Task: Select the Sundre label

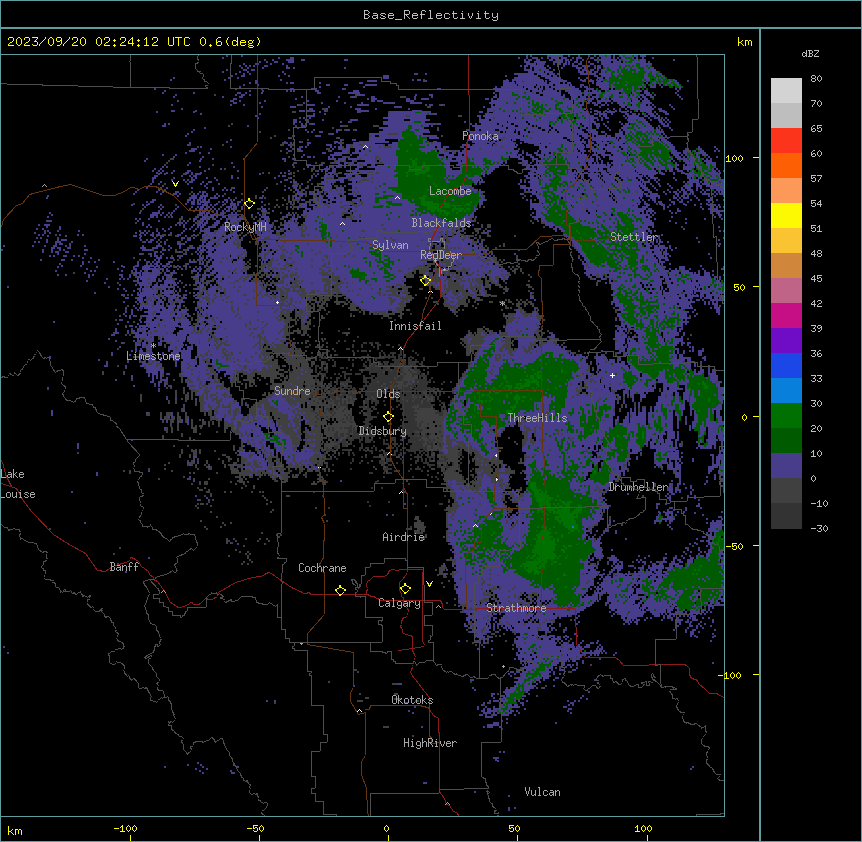Action: point(292,391)
